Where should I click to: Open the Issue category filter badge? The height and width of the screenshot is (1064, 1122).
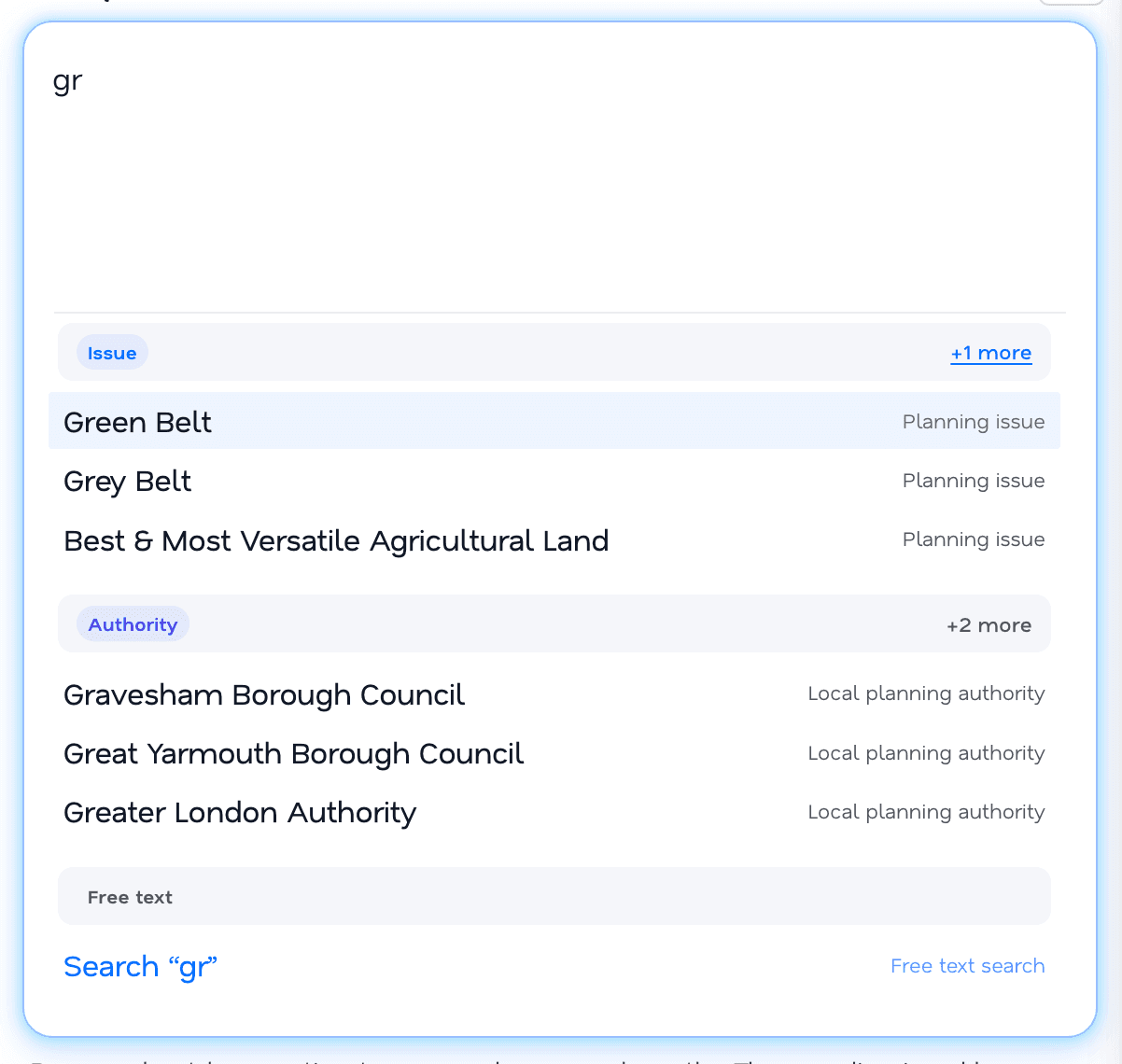[x=112, y=352]
